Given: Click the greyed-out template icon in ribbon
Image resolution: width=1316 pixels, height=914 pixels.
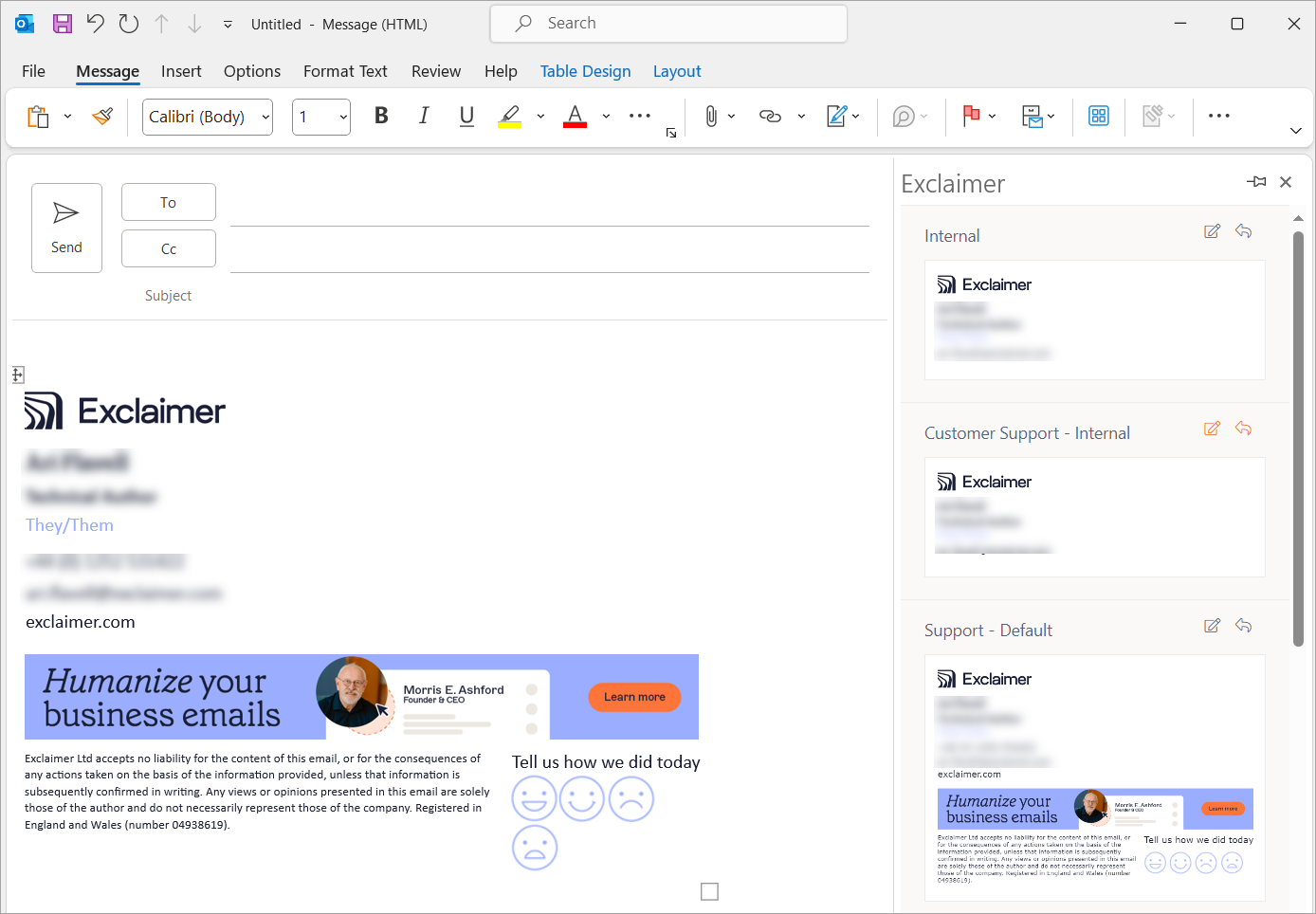Looking at the screenshot, I should click(x=1152, y=116).
